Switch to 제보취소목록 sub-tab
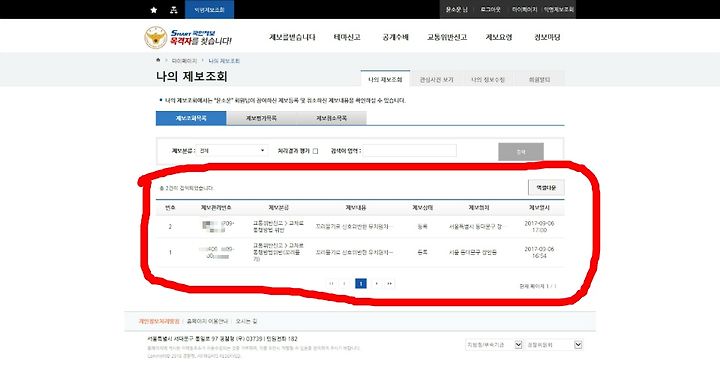 (332, 118)
